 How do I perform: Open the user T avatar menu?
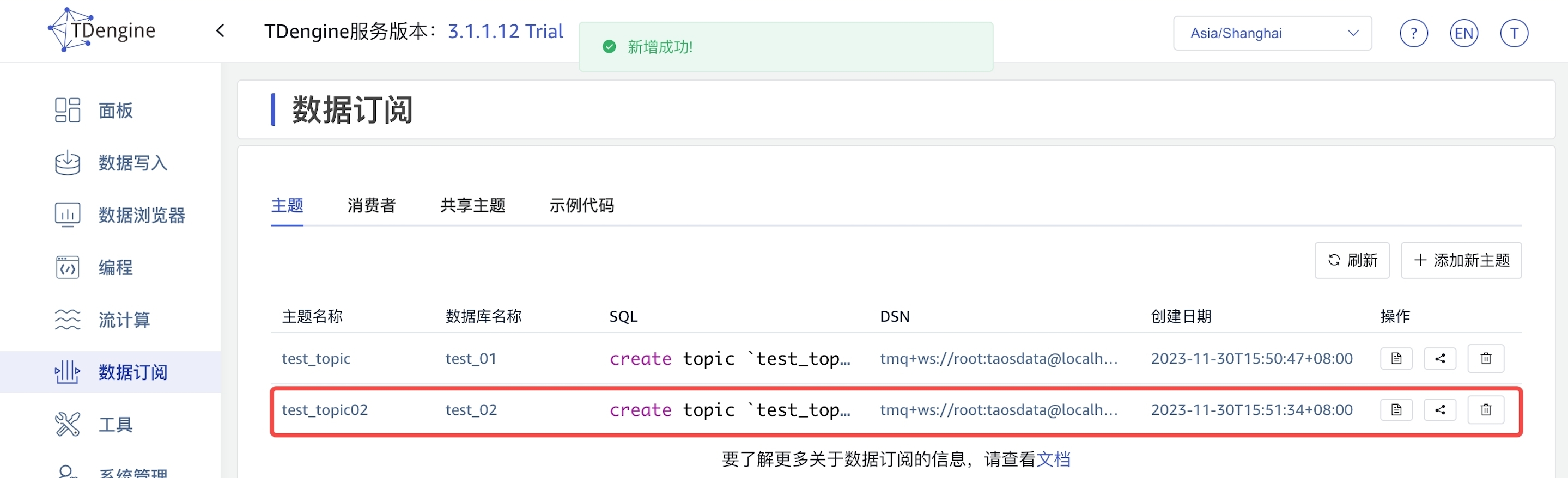pyautogui.click(x=1513, y=33)
